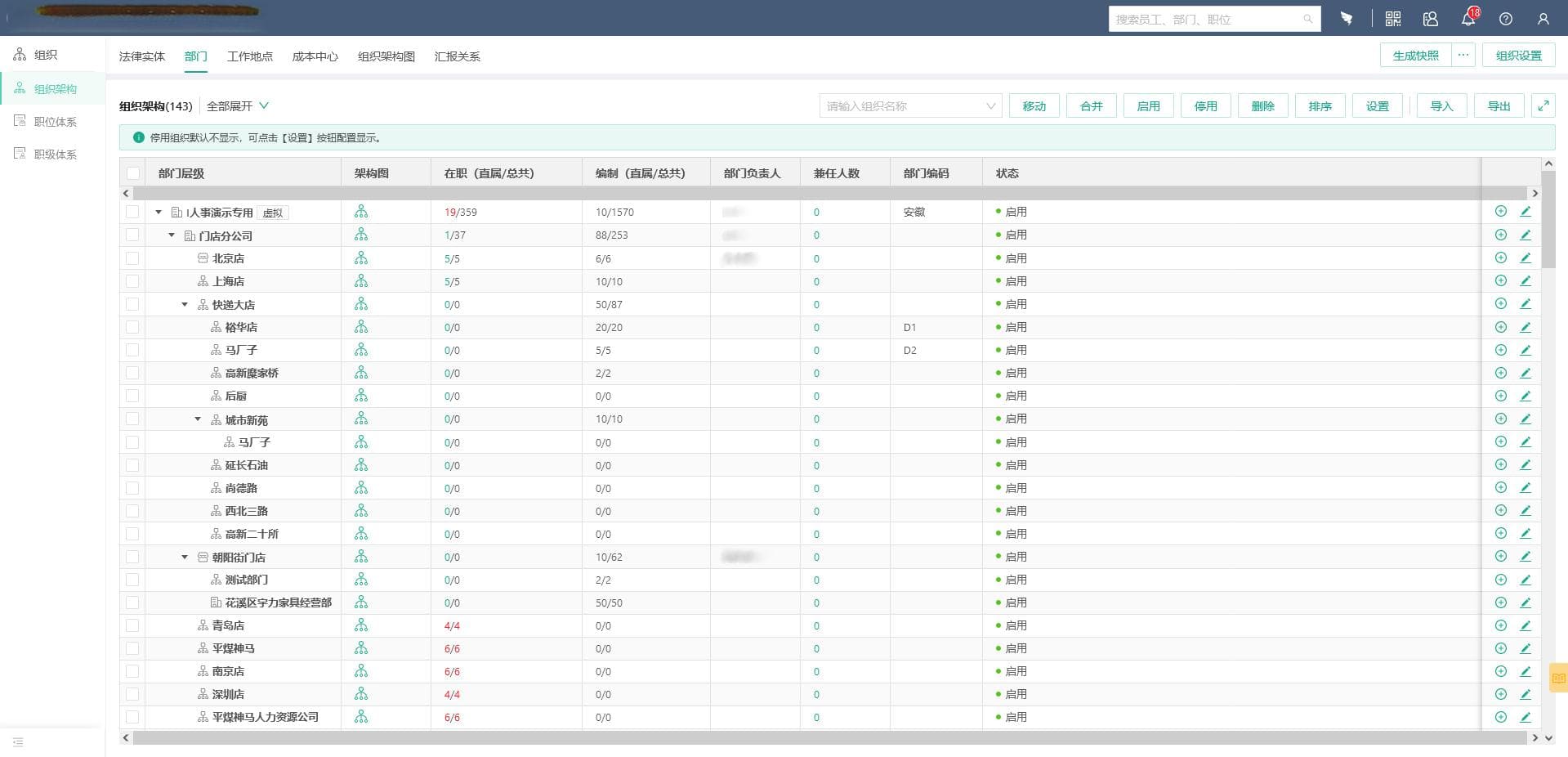Switch to the 成本中心 tab
Screen dimensions: 1568x757
click(x=315, y=56)
